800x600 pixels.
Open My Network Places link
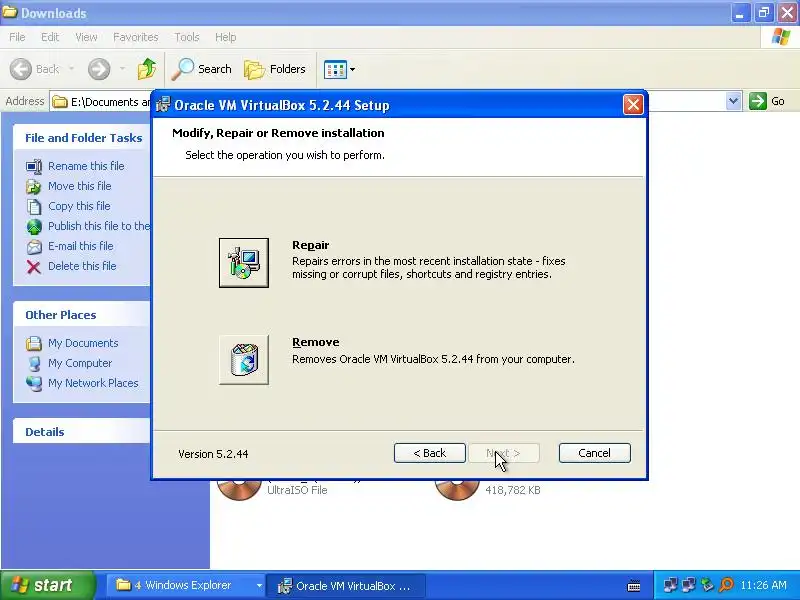pyautogui.click(x=93, y=383)
